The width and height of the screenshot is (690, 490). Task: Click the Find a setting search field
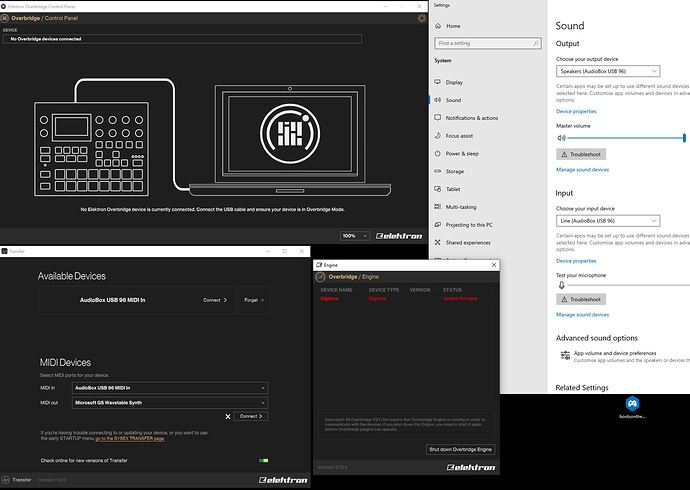pyautogui.click(x=488, y=43)
